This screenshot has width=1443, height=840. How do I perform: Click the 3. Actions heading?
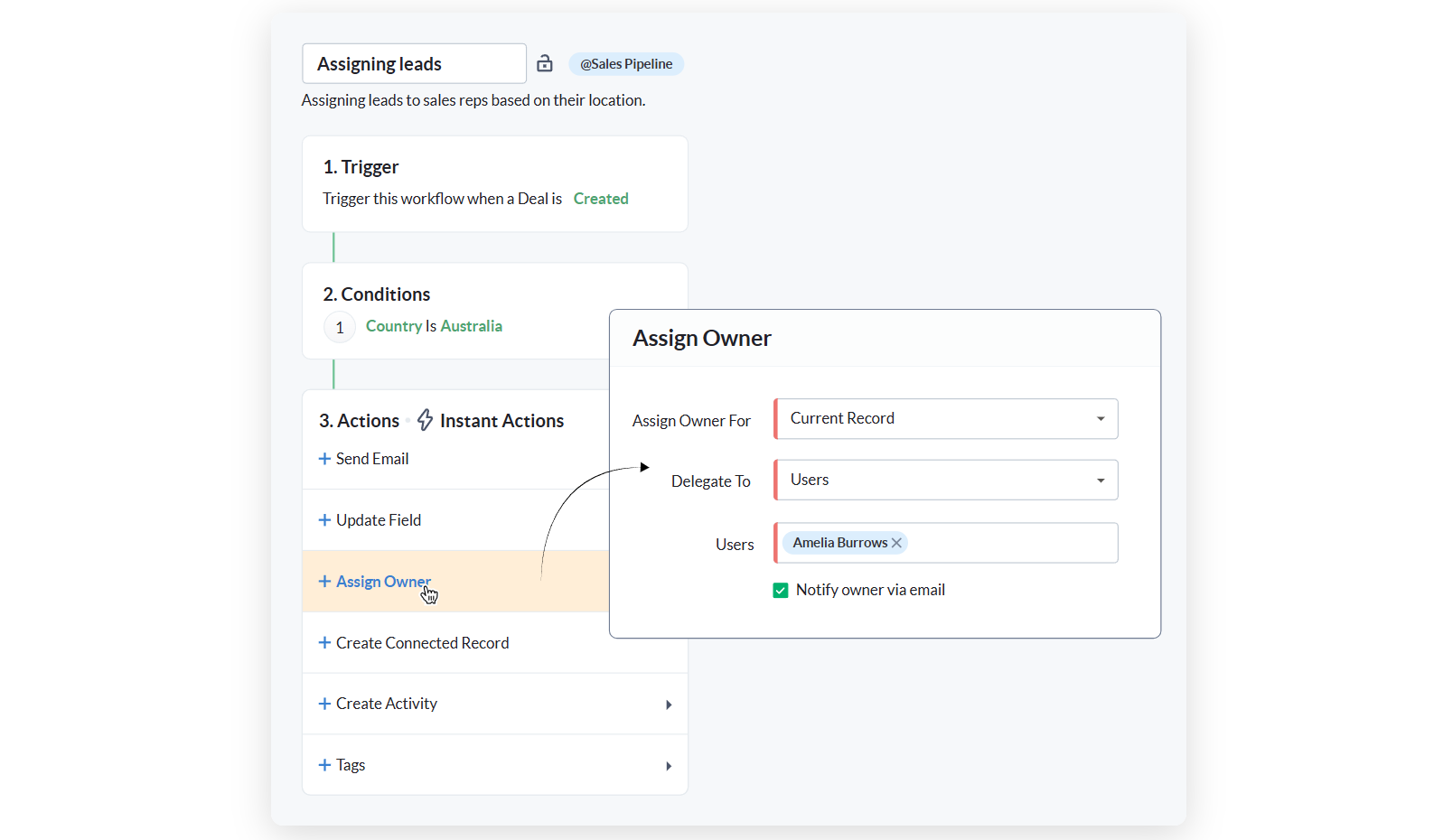tap(359, 421)
